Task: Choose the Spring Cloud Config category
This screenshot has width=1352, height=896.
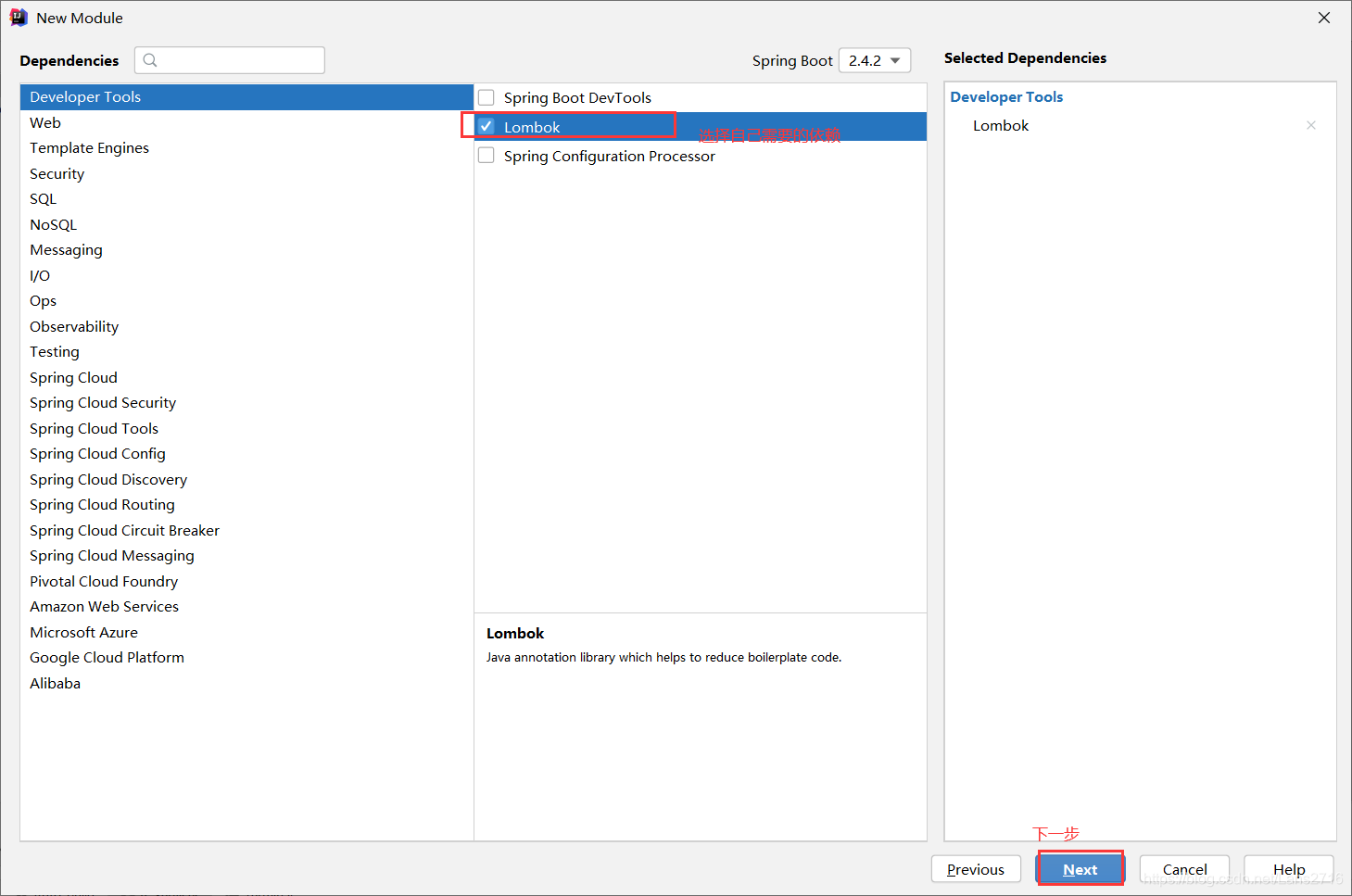Action: (x=246, y=454)
